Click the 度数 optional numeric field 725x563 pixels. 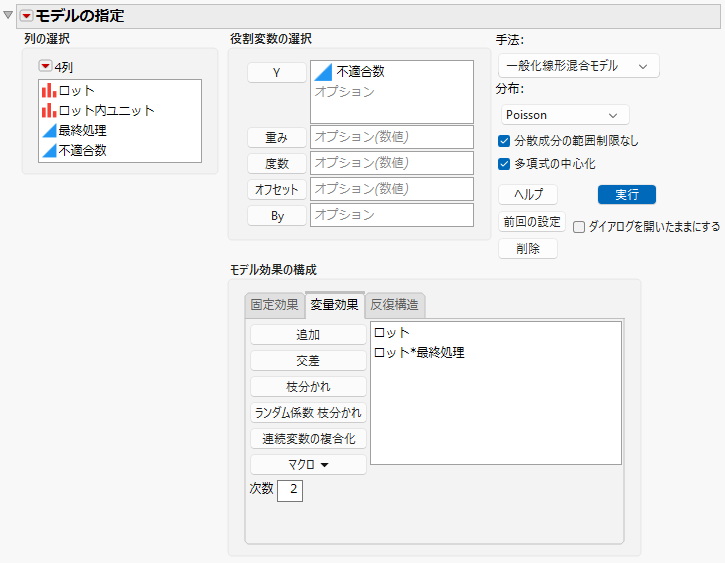(392, 163)
